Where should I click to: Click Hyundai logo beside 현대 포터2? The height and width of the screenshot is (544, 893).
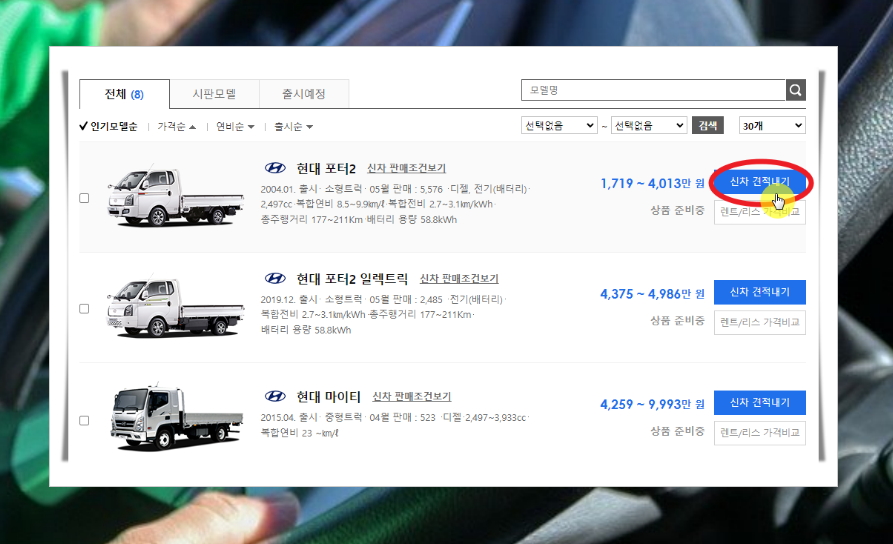click(x=275, y=168)
